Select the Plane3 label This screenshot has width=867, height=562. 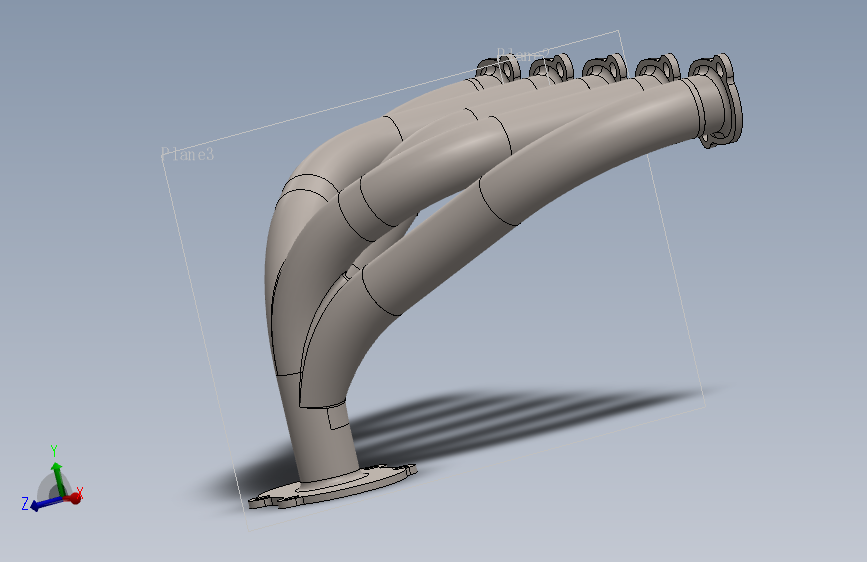[x=187, y=154]
